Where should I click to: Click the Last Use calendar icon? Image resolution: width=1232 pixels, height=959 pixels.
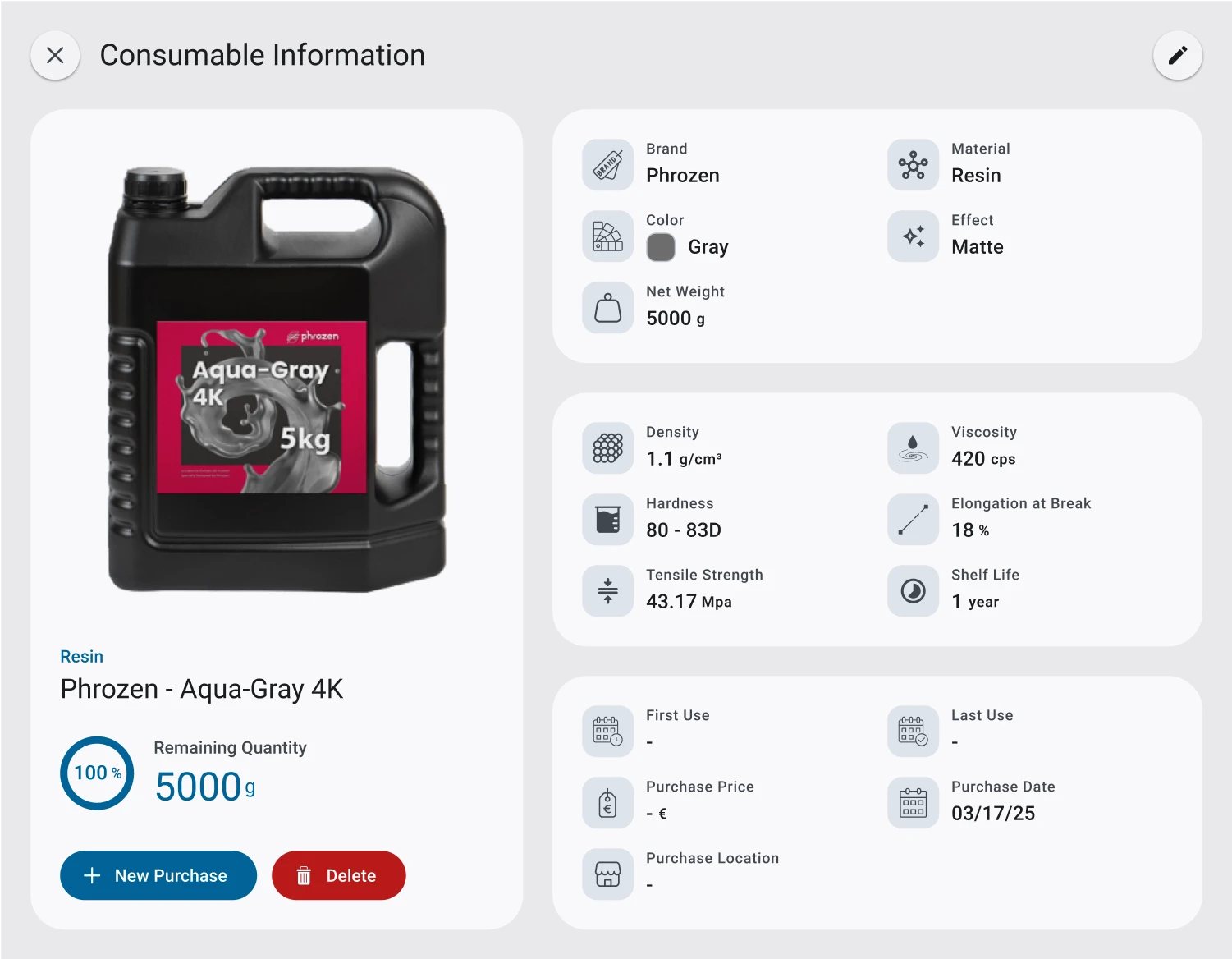coord(914,732)
